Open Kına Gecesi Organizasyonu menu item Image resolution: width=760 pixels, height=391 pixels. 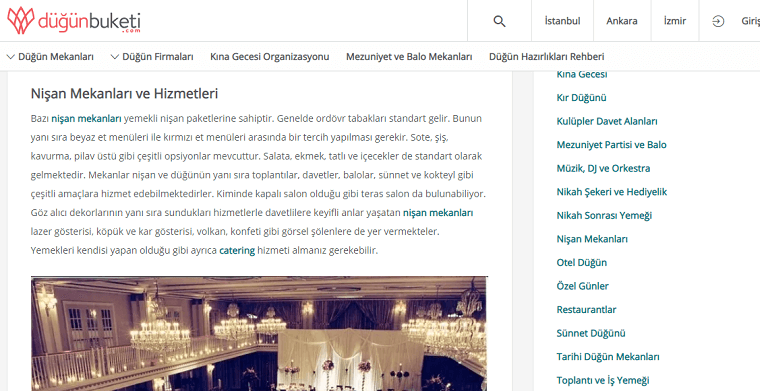pyautogui.click(x=269, y=57)
